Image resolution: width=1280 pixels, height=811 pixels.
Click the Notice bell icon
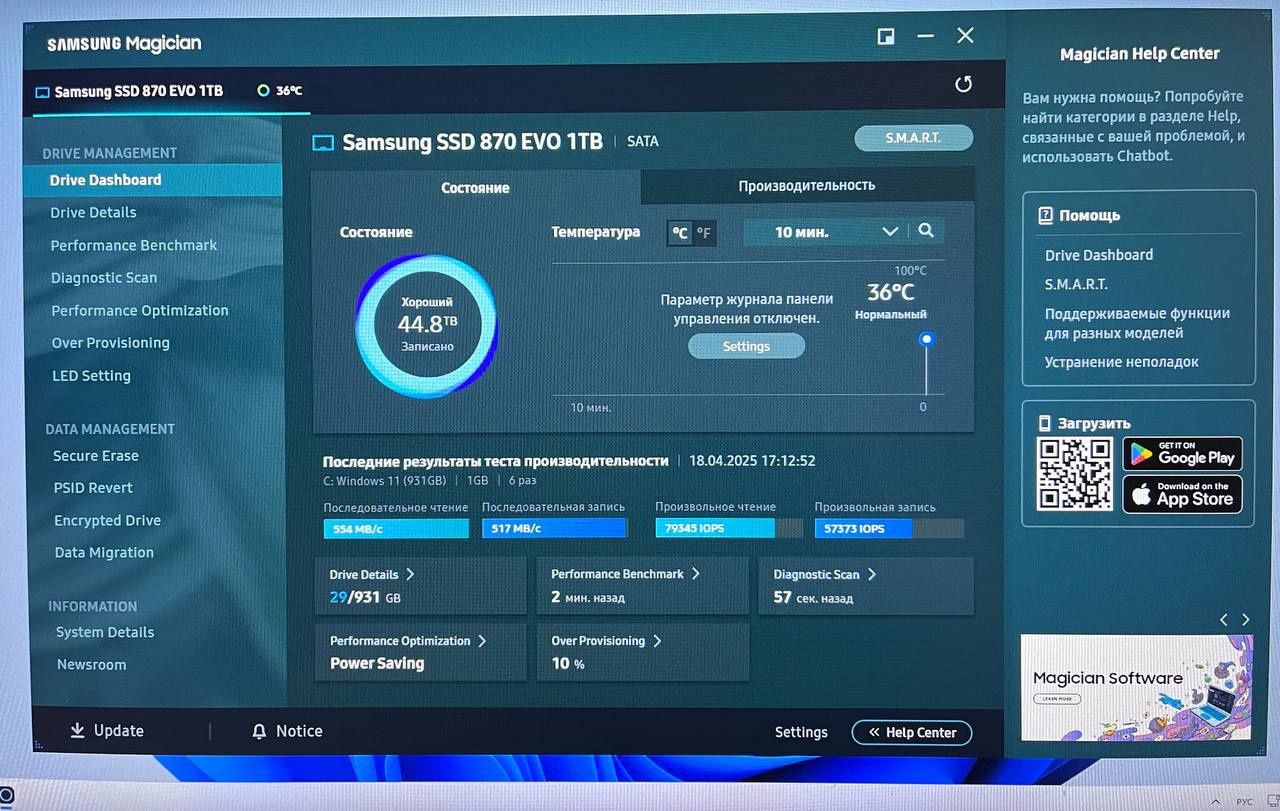[260, 731]
